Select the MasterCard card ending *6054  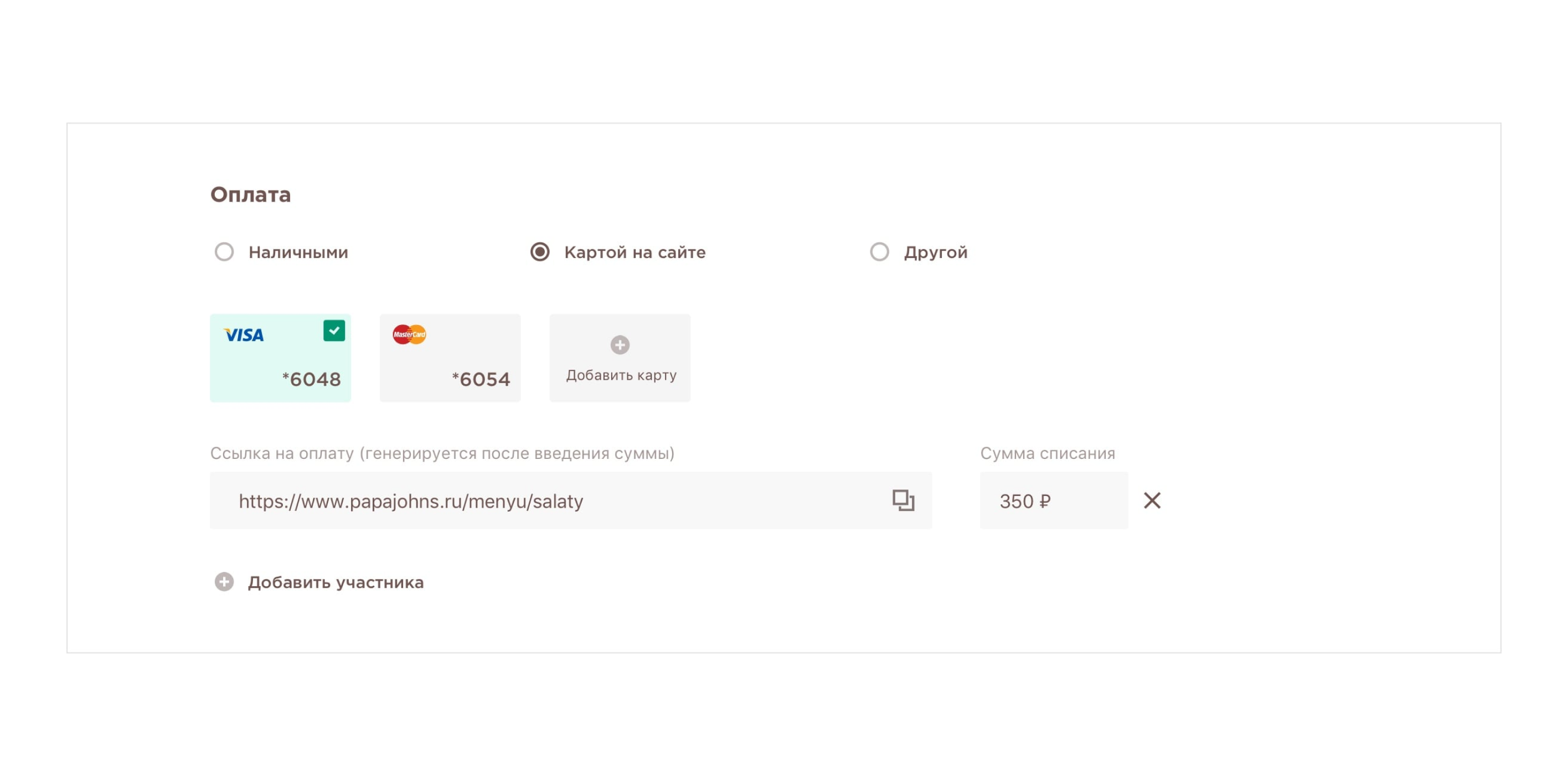(451, 358)
